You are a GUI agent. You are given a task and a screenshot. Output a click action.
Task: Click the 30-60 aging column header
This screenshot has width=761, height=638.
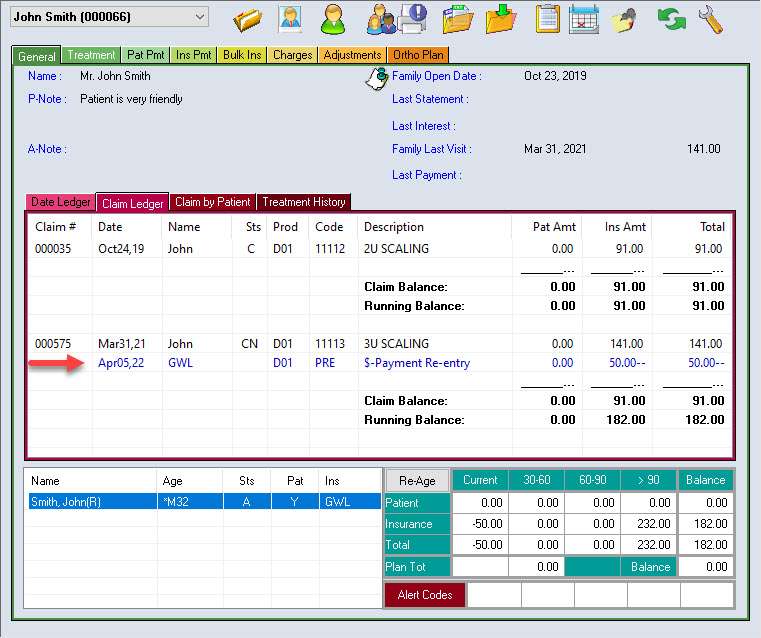pos(537,480)
